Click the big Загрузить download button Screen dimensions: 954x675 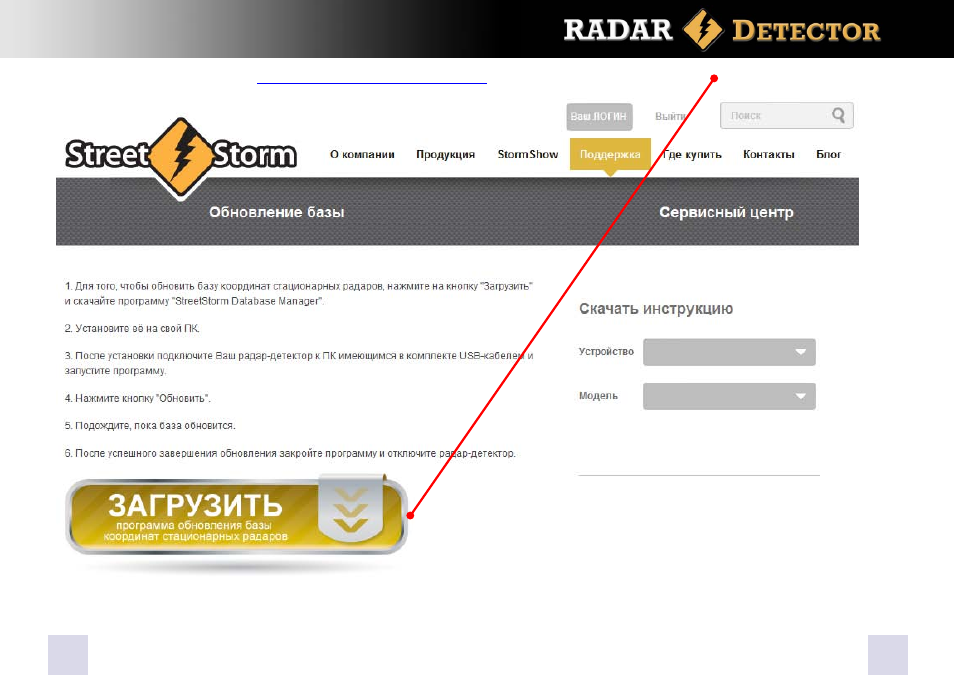coord(236,516)
